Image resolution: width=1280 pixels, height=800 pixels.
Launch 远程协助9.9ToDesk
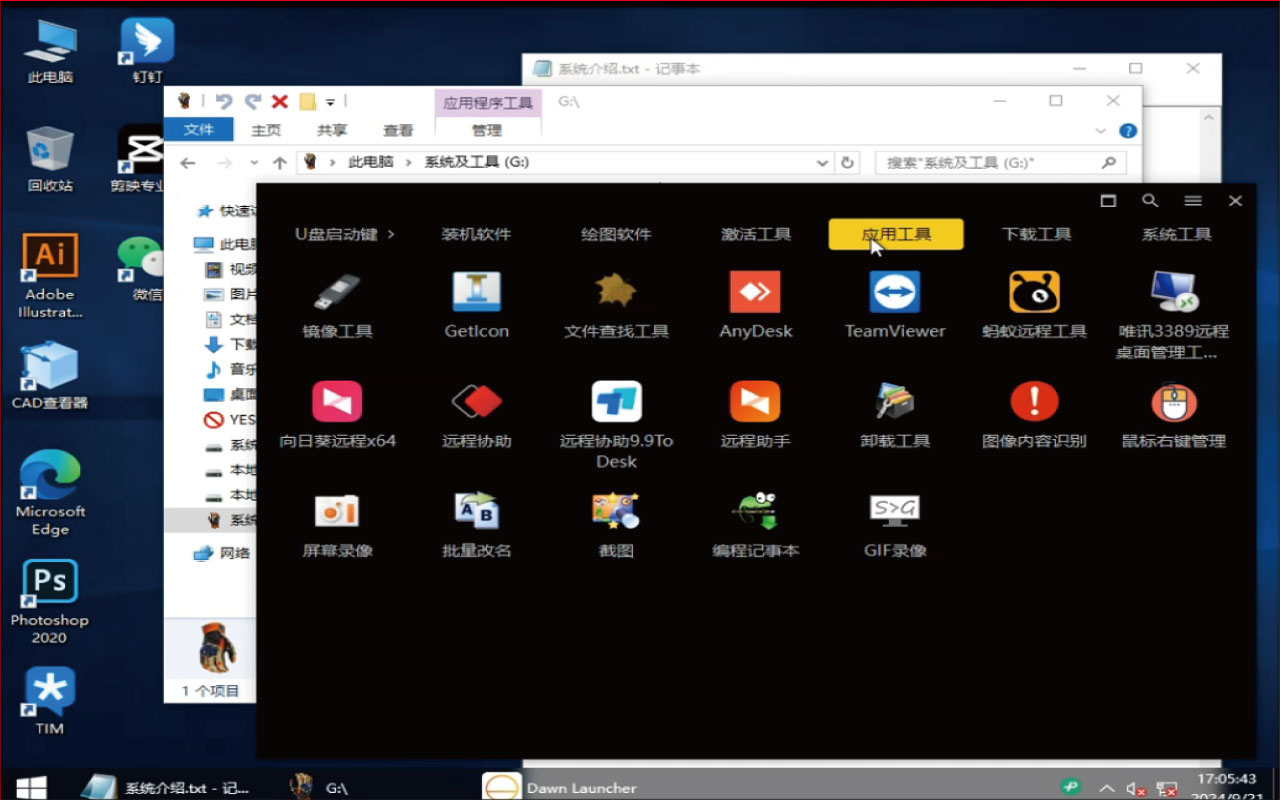616,425
